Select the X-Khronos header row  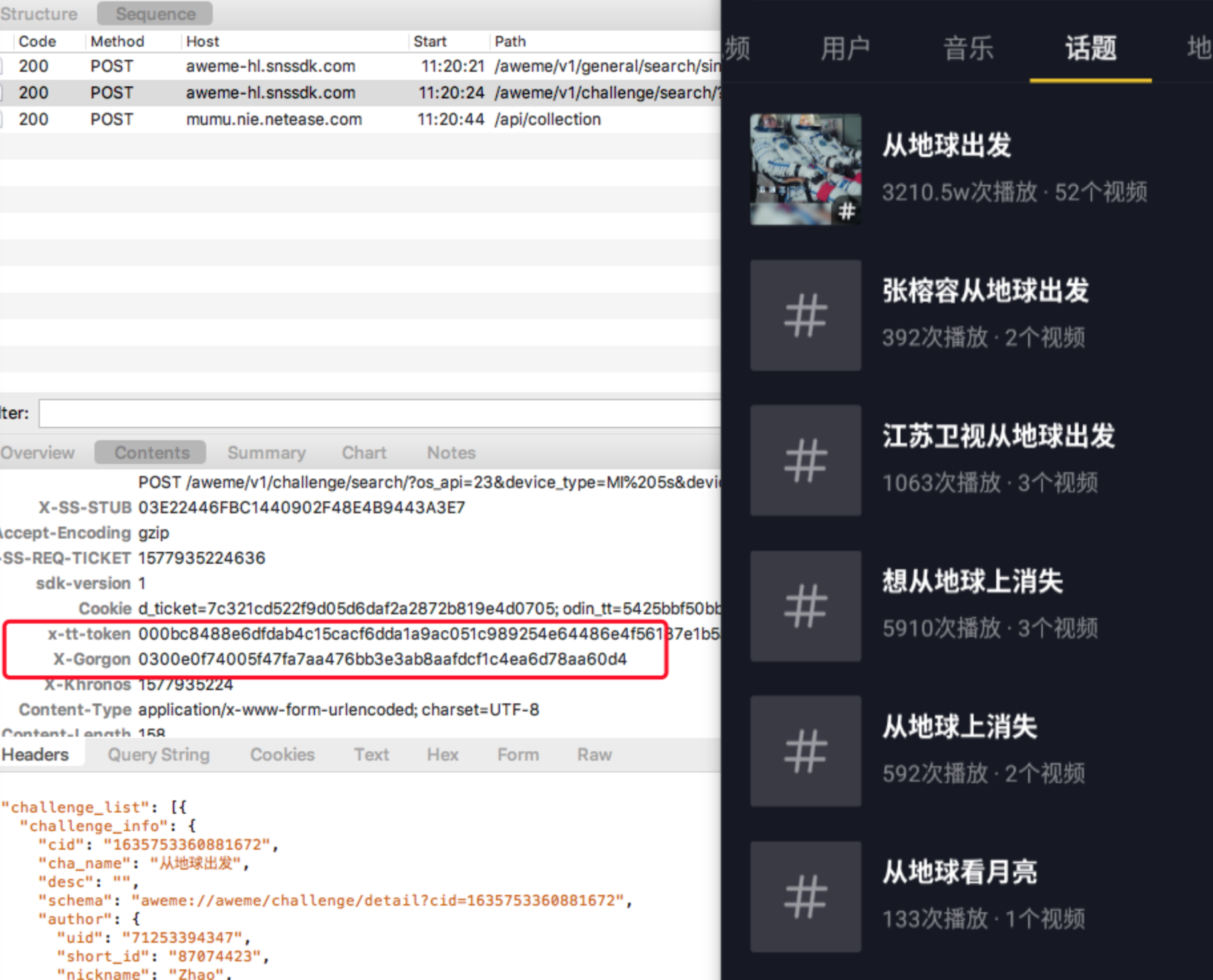(360, 685)
